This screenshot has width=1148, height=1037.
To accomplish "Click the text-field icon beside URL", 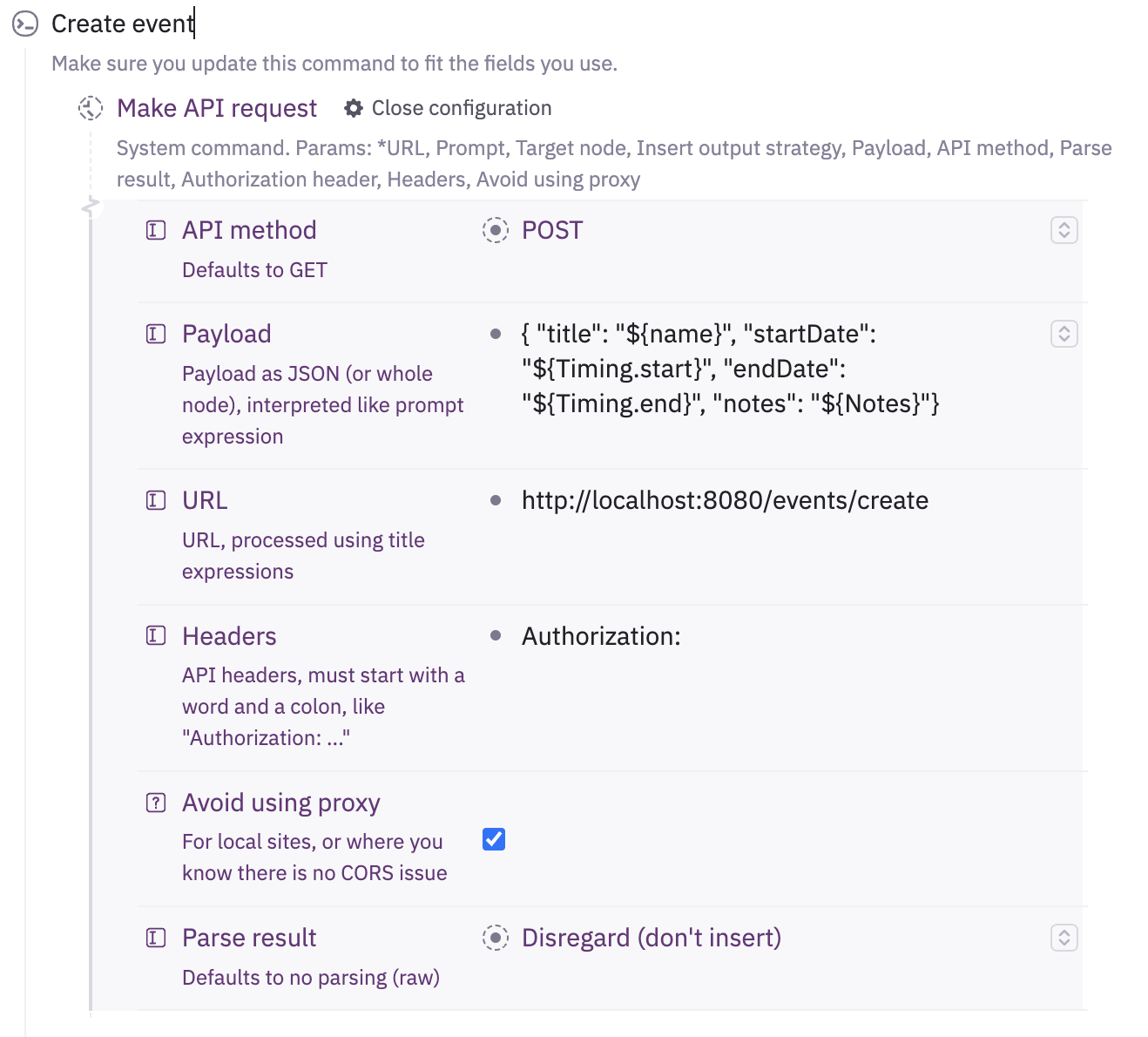I will tap(156, 500).
